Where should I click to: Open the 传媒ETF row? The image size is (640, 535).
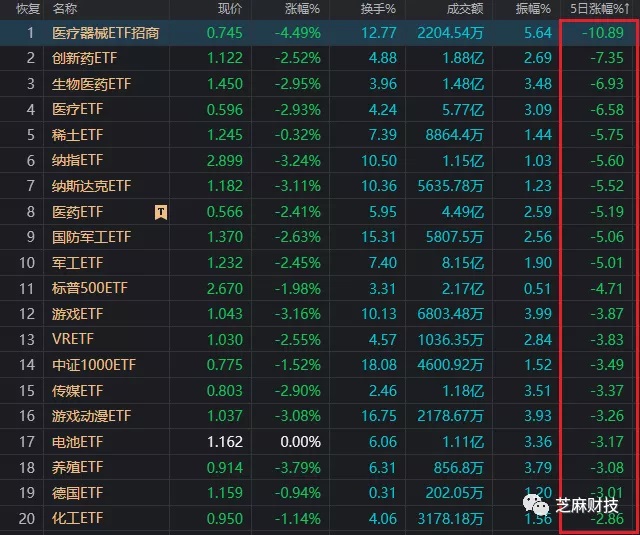[x=77, y=391]
